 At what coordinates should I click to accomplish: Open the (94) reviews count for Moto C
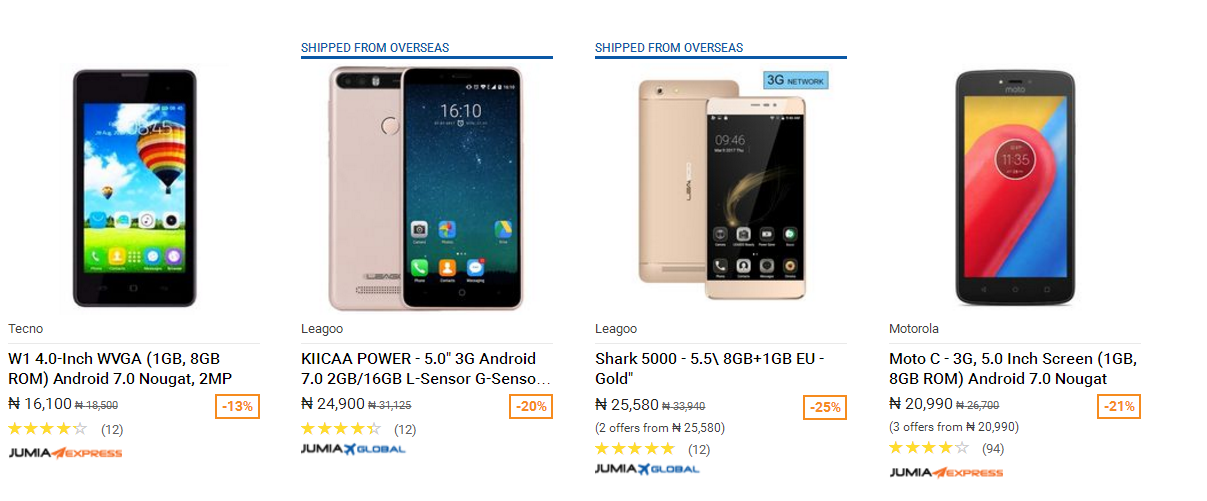[x=993, y=448]
